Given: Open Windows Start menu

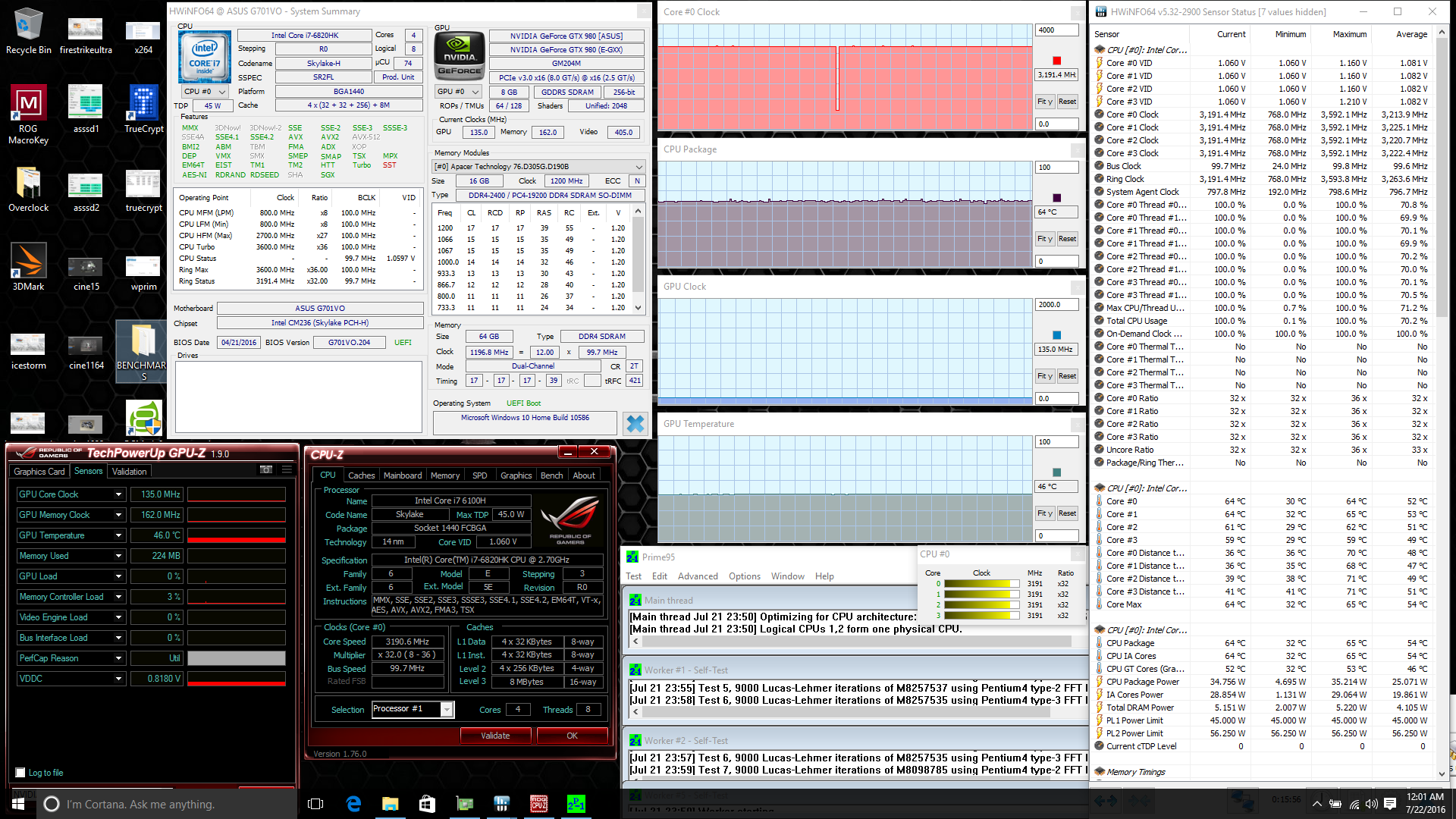Looking at the screenshot, I should (x=18, y=804).
